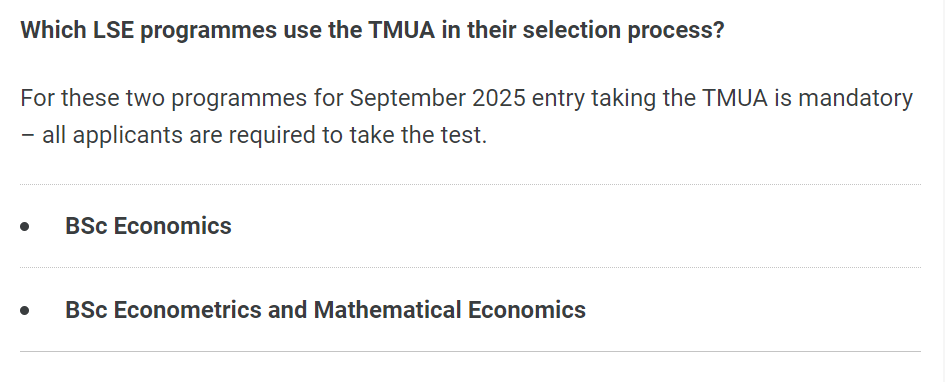The width and height of the screenshot is (945, 382).
Task: Open BSc Econometrics and Mathematical Economics entry
Action: tap(325, 310)
